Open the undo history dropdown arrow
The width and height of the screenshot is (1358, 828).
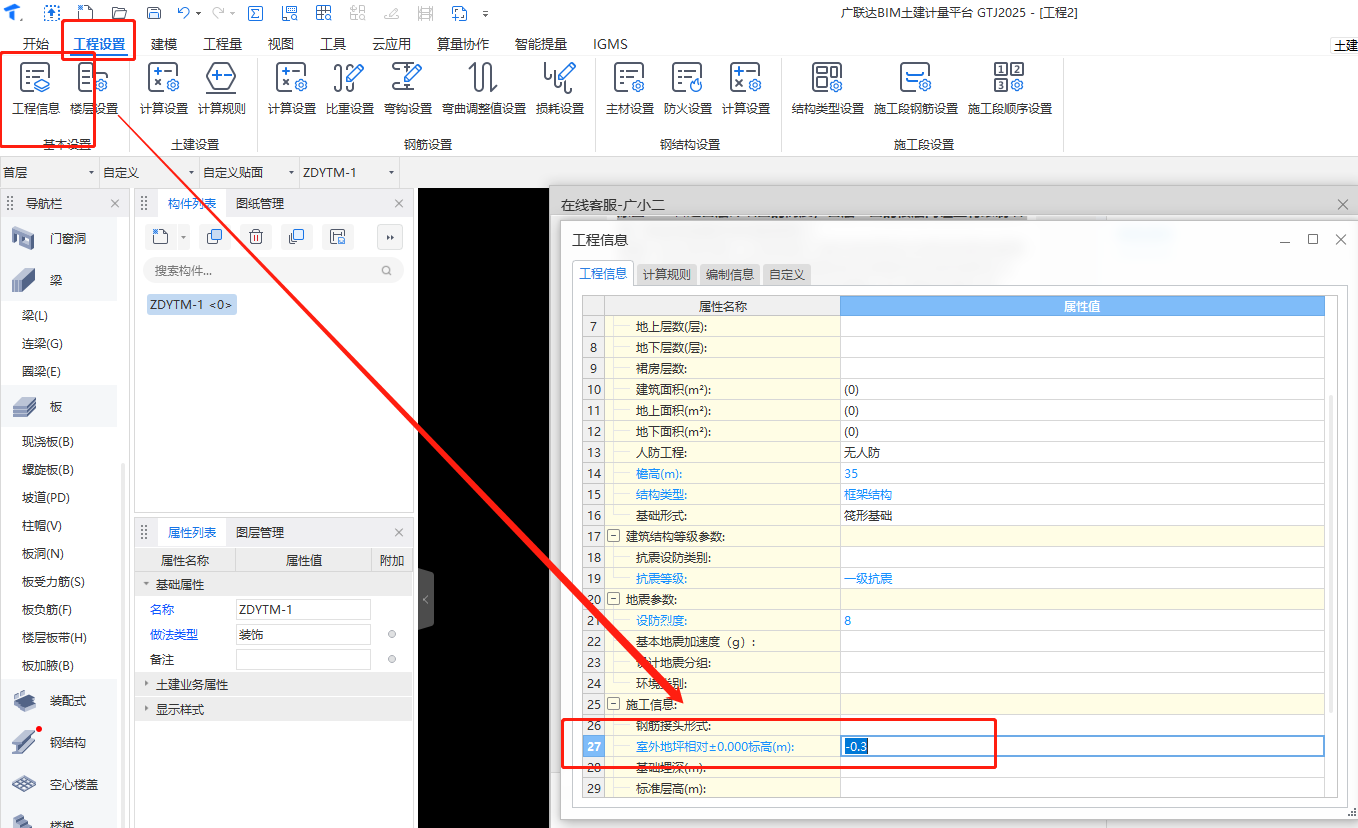199,14
